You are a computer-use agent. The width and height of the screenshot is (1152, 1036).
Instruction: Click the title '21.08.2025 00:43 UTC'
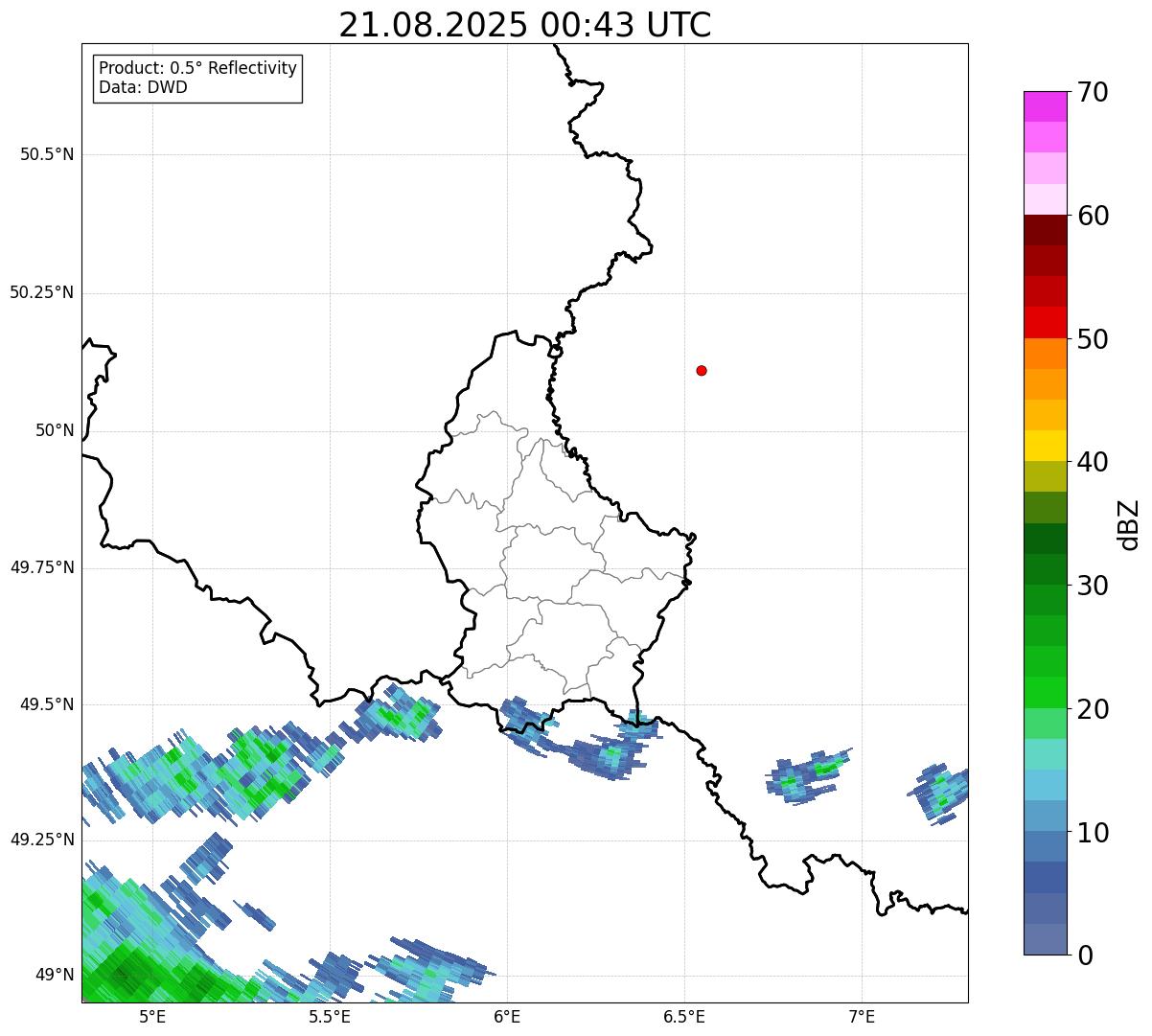[x=525, y=25]
